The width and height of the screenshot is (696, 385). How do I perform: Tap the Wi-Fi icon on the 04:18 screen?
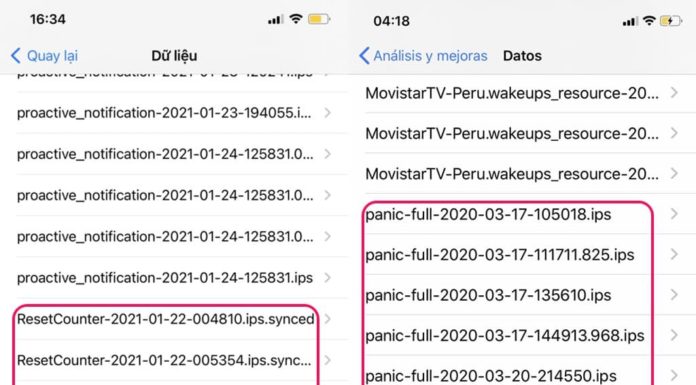[x=649, y=20]
